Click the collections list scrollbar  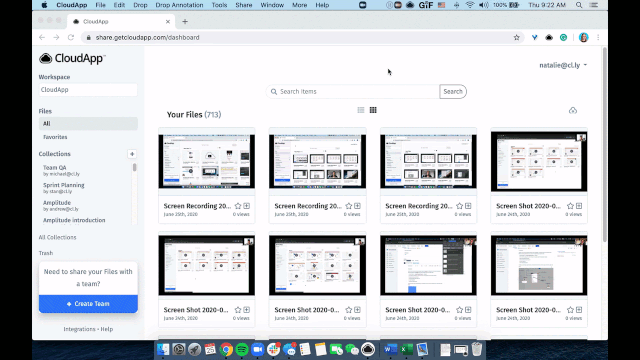point(134,167)
